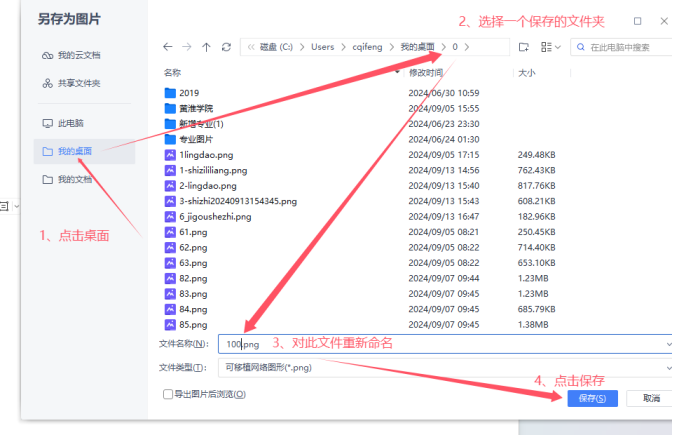Click the 保存 button

coord(588,398)
